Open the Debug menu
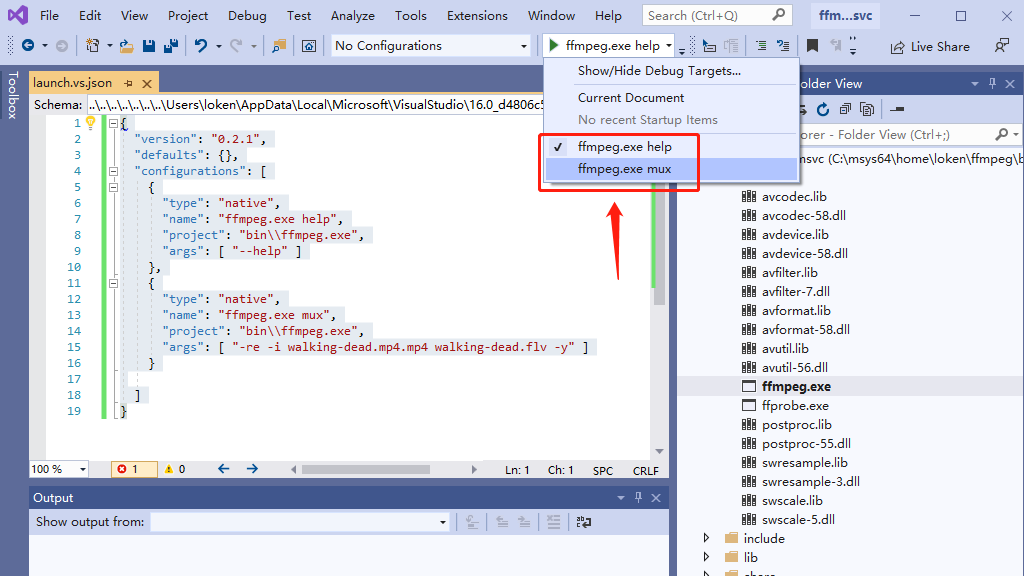The image size is (1024, 576). (247, 16)
